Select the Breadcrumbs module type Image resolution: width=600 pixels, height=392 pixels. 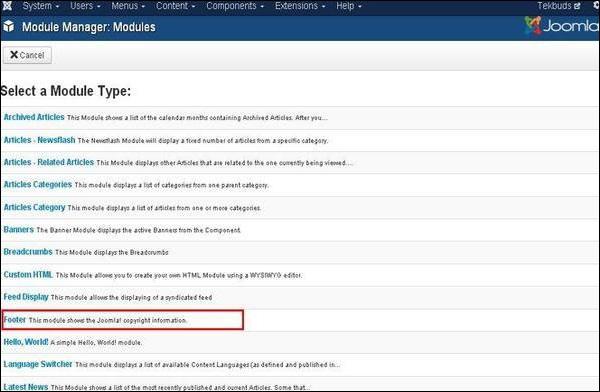(x=28, y=252)
